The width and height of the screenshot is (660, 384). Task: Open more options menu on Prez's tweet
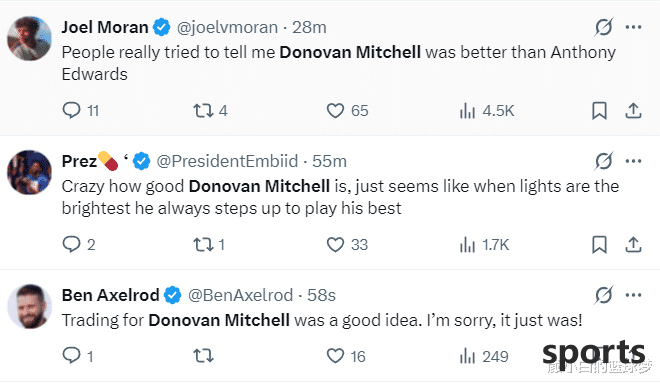pos(633,161)
